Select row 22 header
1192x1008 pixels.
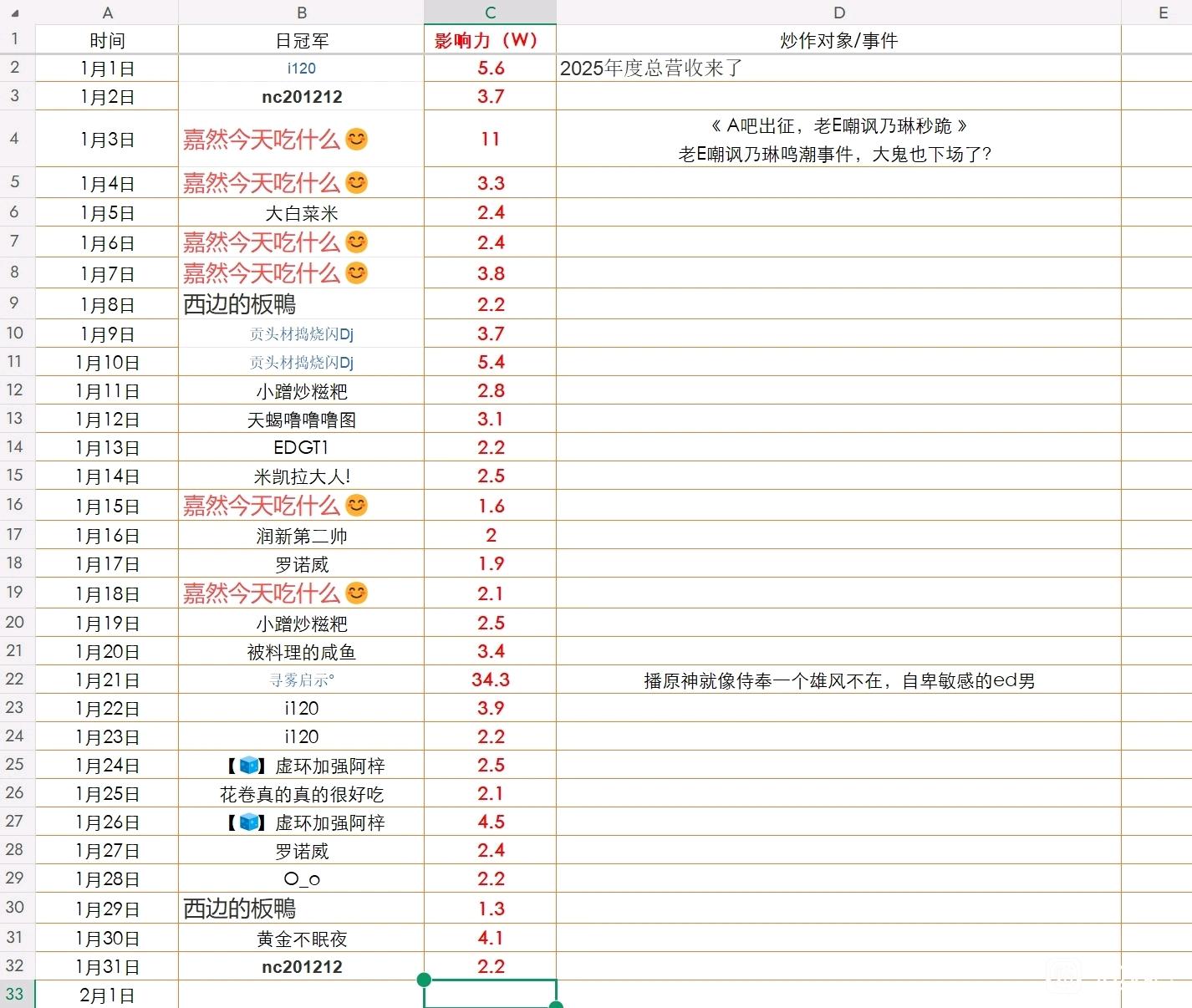[15, 679]
